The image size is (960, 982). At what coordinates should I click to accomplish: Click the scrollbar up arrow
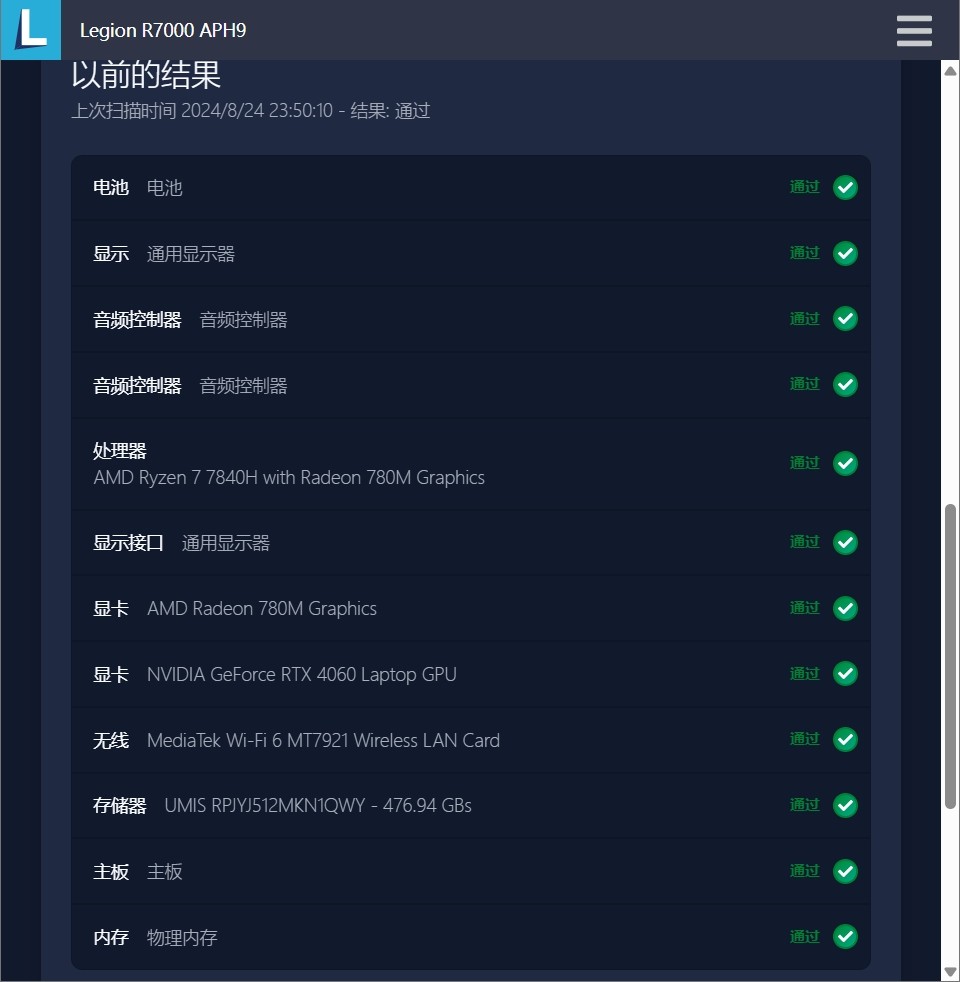(950, 71)
